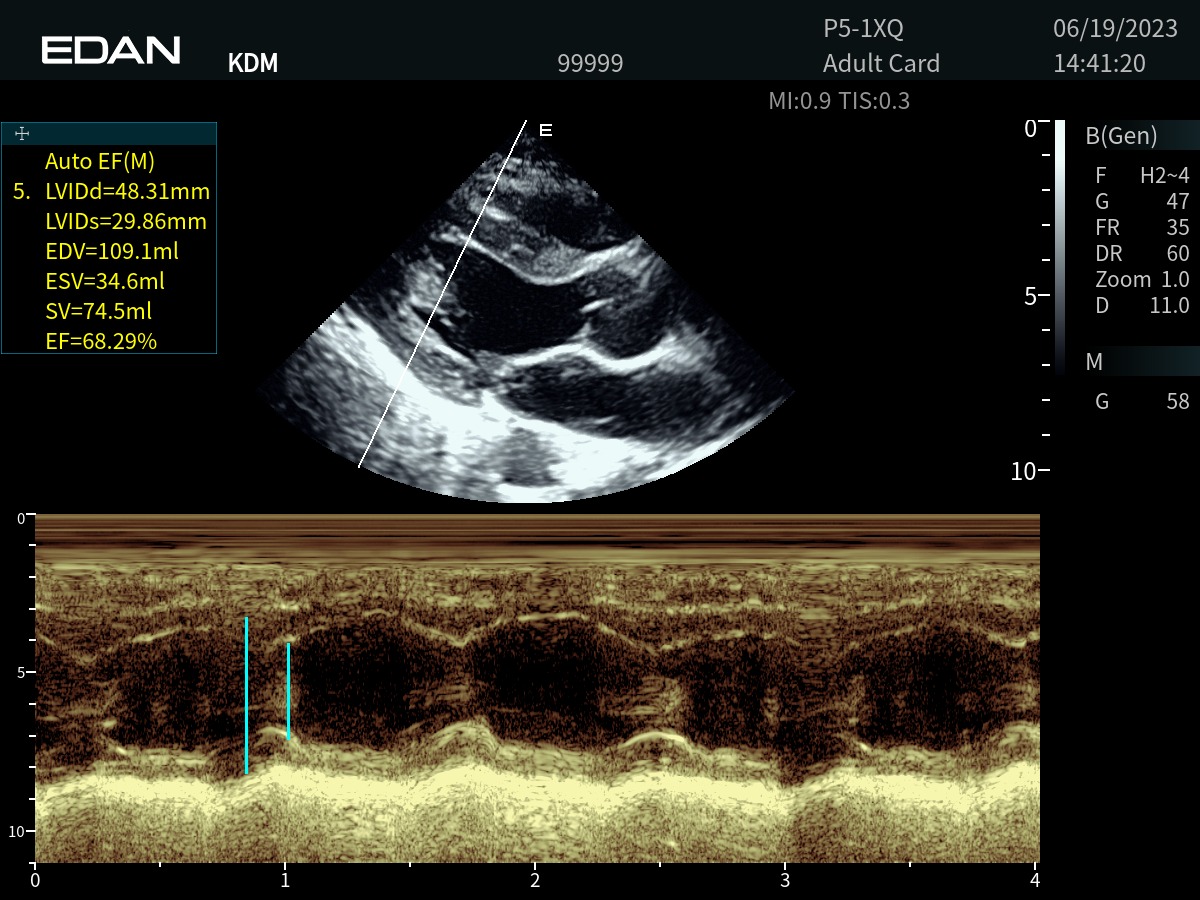Select the dynamic range DR 60 parameter
1200x900 pixels.
[1142, 254]
